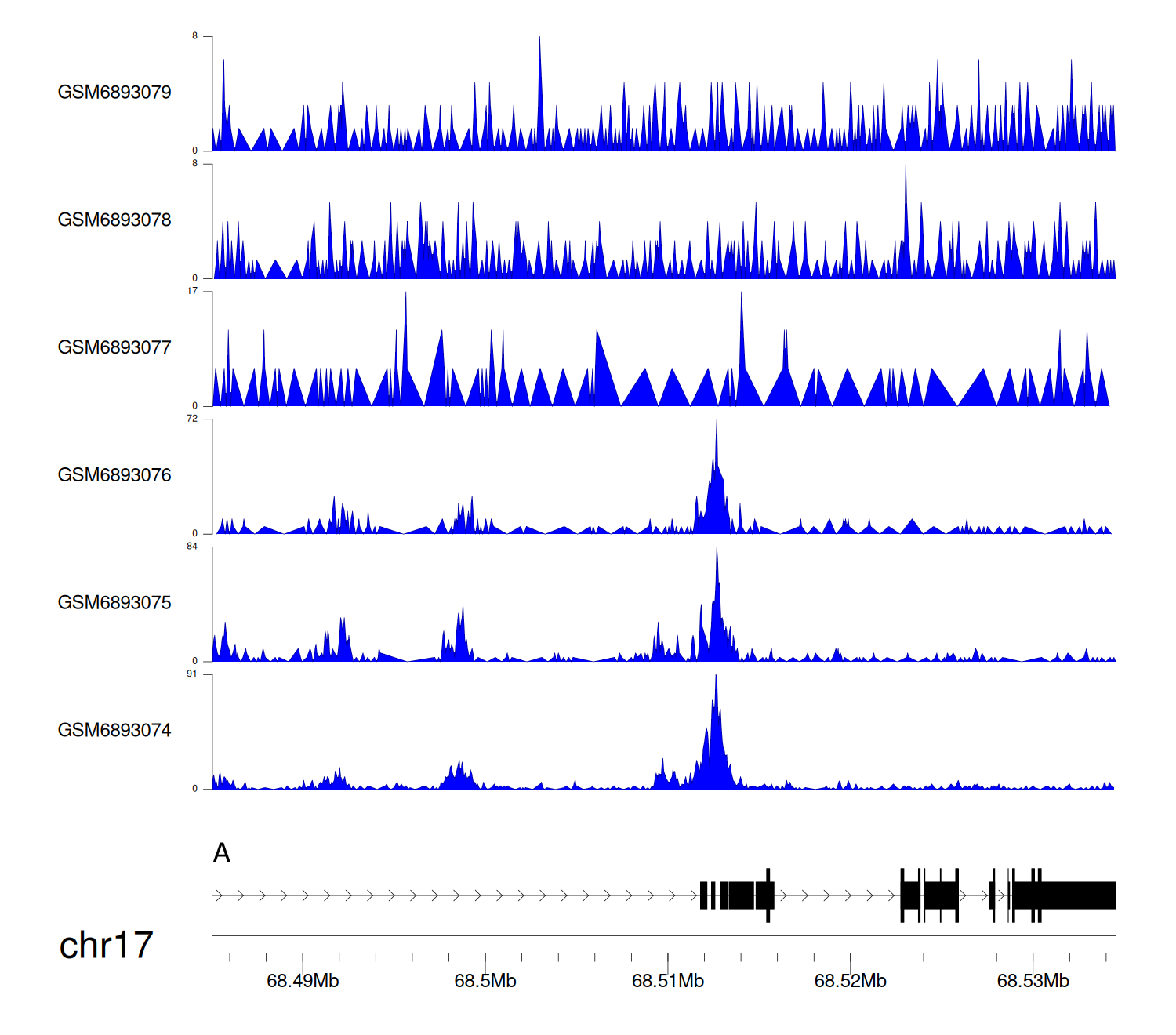
Task: Select the 68.5Mb position label
Action: (x=485, y=981)
